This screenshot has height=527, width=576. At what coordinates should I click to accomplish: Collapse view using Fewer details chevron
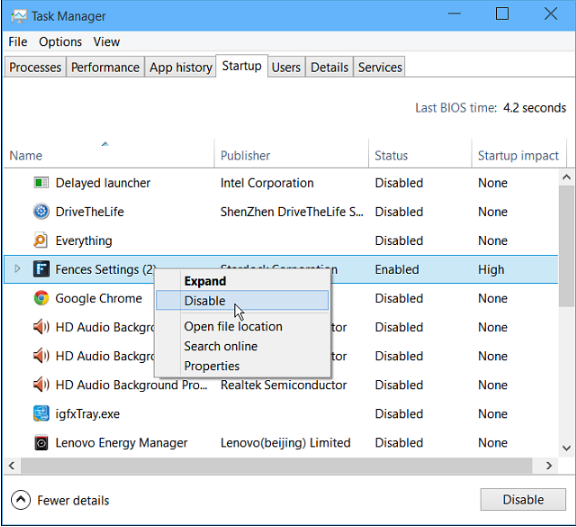(x=21, y=500)
